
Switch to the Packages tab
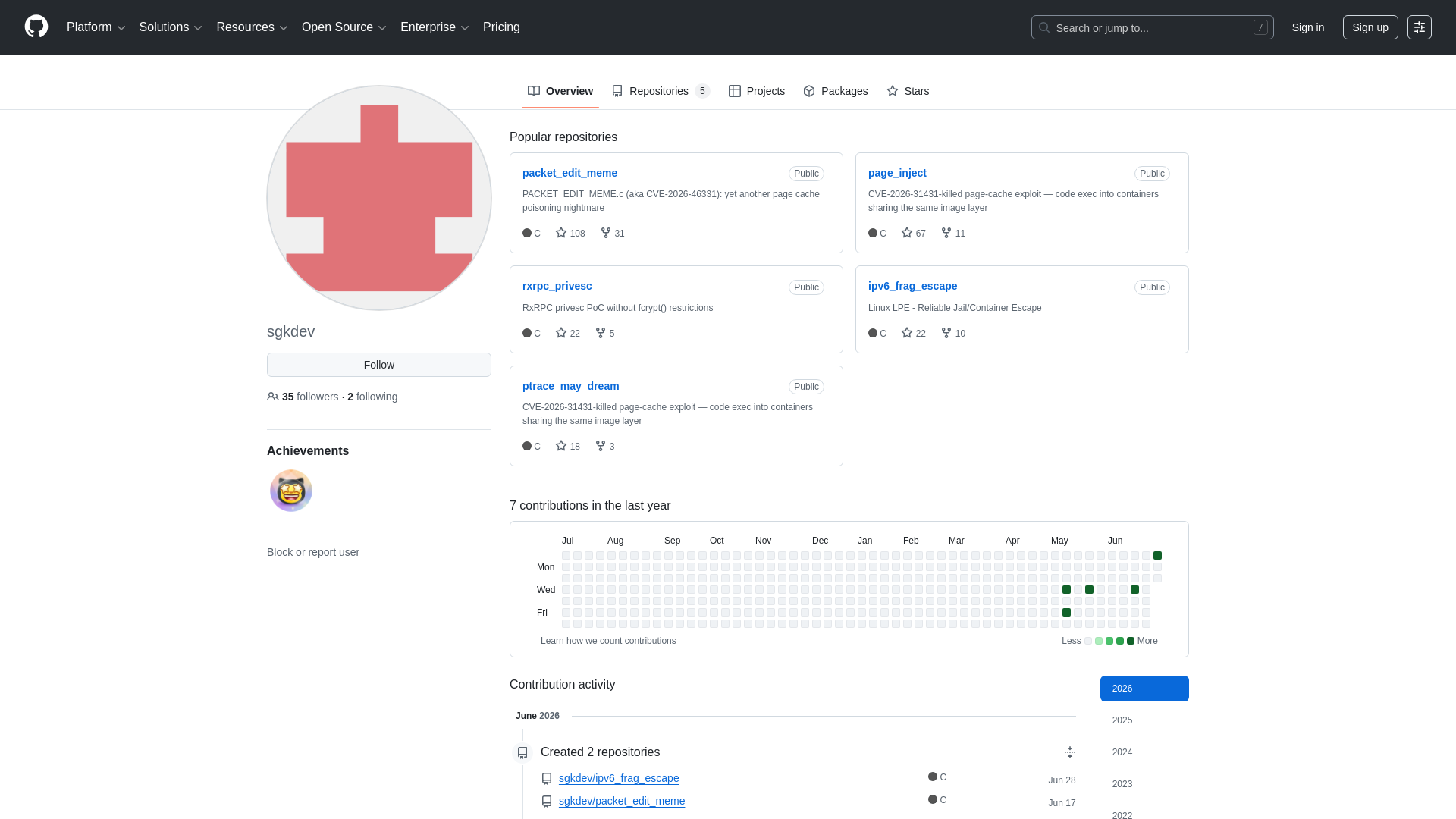(x=836, y=91)
